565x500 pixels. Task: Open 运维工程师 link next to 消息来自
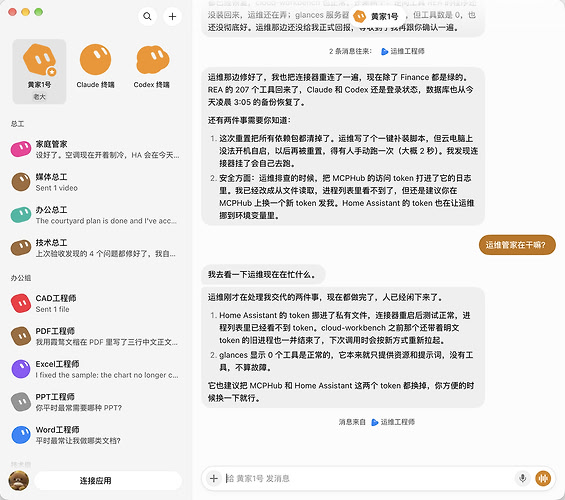397,422
